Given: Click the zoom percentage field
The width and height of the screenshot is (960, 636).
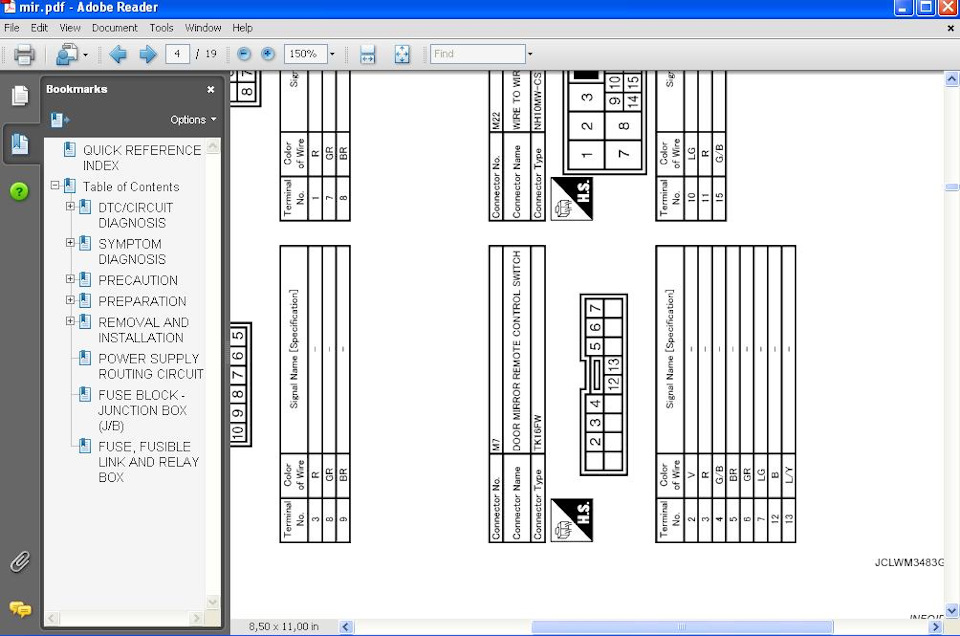Looking at the screenshot, I should point(306,54).
